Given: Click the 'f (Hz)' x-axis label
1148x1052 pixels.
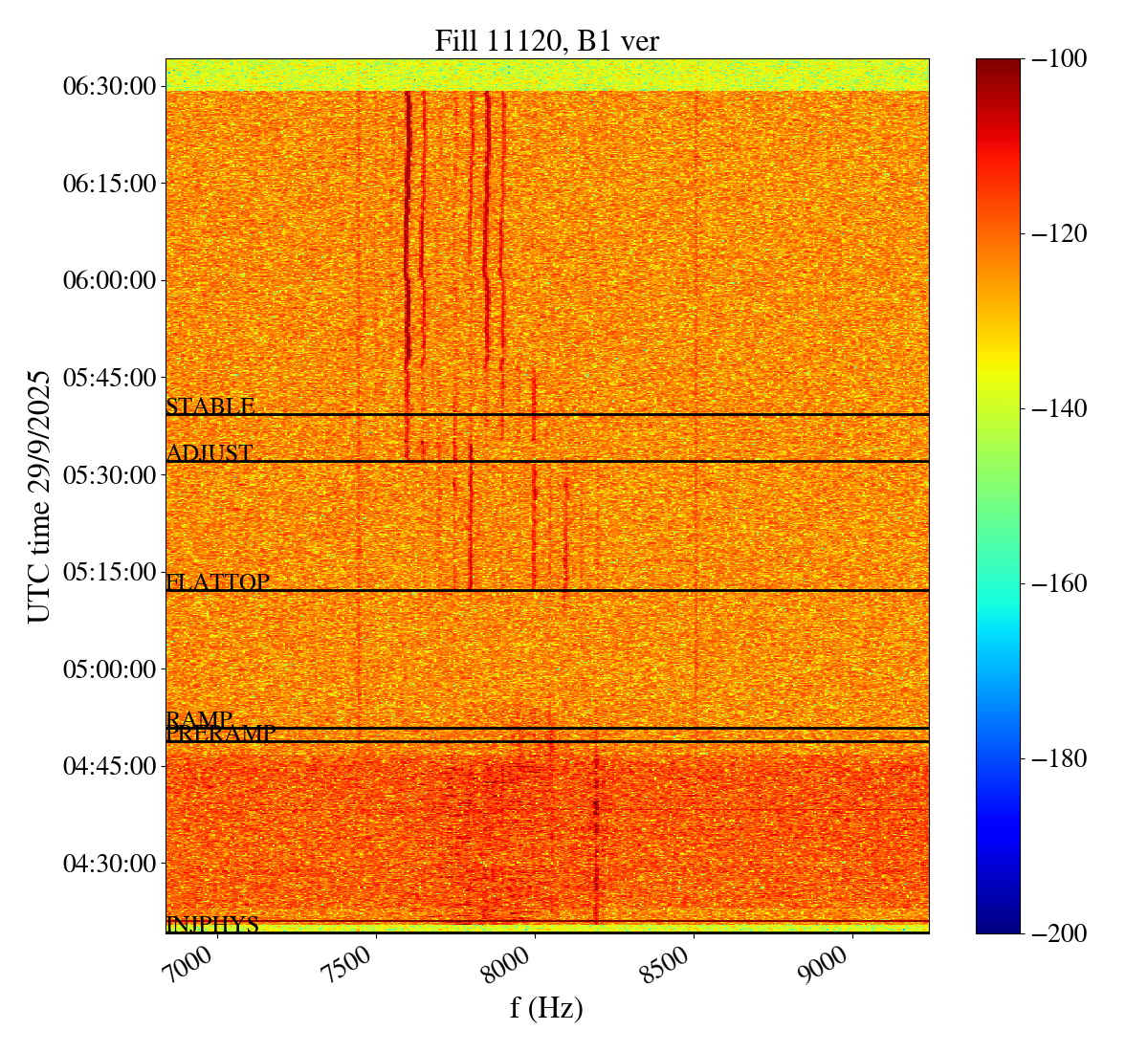Looking at the screenshot, I should 546,1008.
